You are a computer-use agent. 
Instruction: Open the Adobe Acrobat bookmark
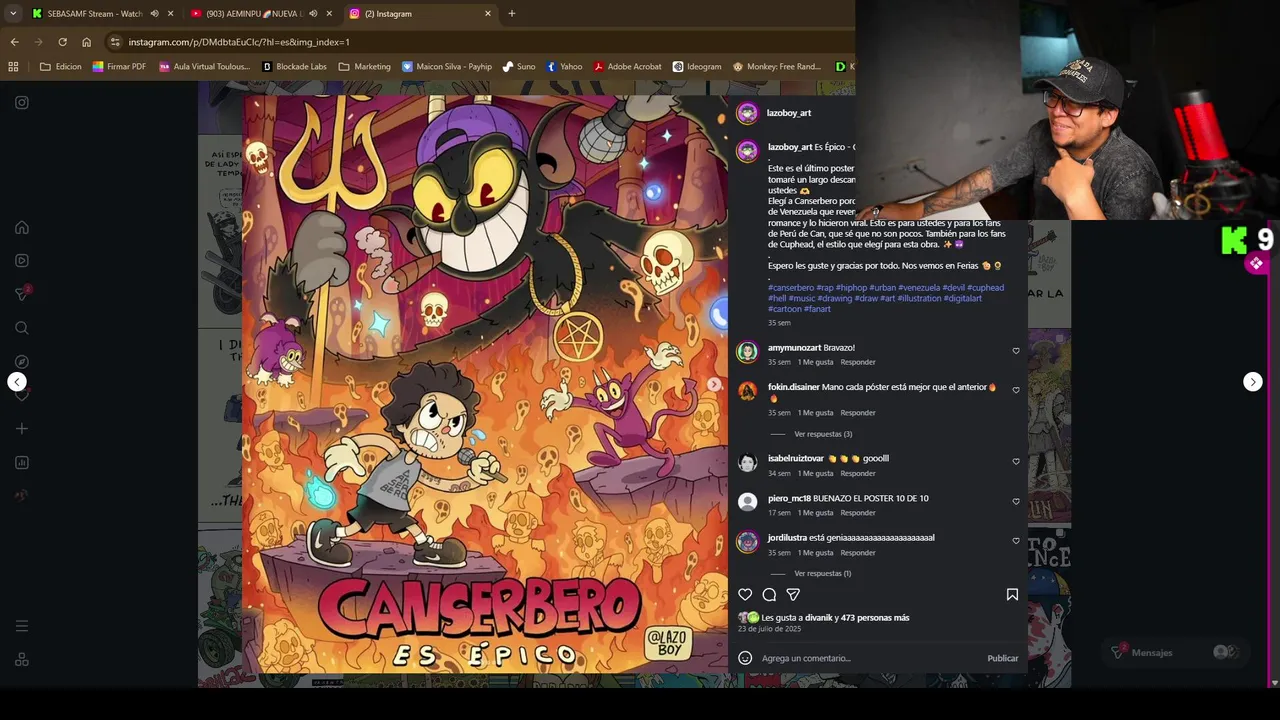pos(627,67)
